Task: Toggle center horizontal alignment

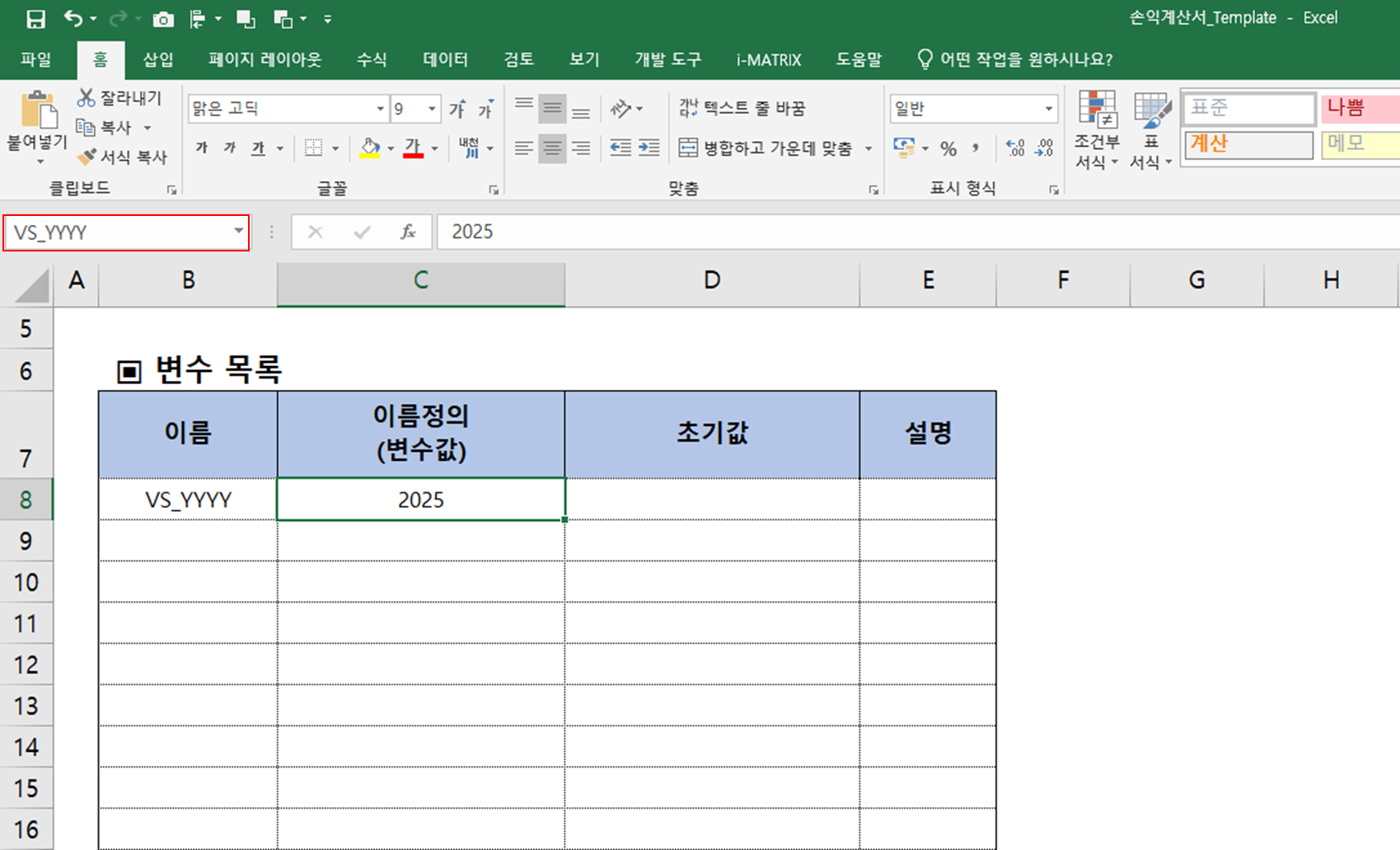Action: click(552, 148)
